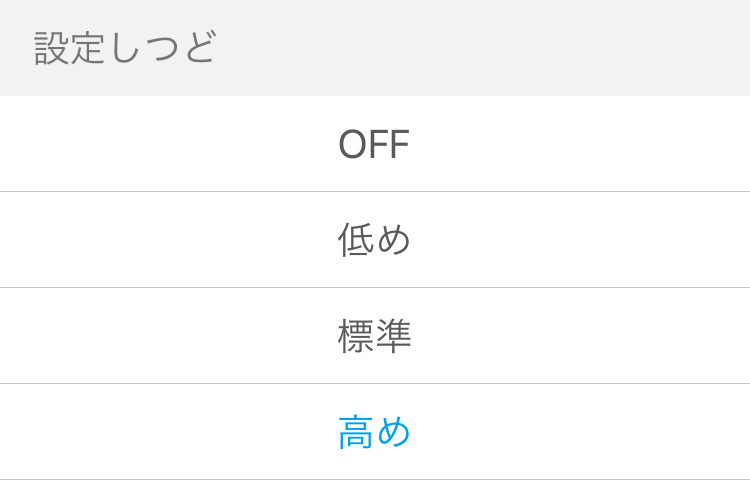Set humidity to 高め (high)
750x480 pixels.
374,432
